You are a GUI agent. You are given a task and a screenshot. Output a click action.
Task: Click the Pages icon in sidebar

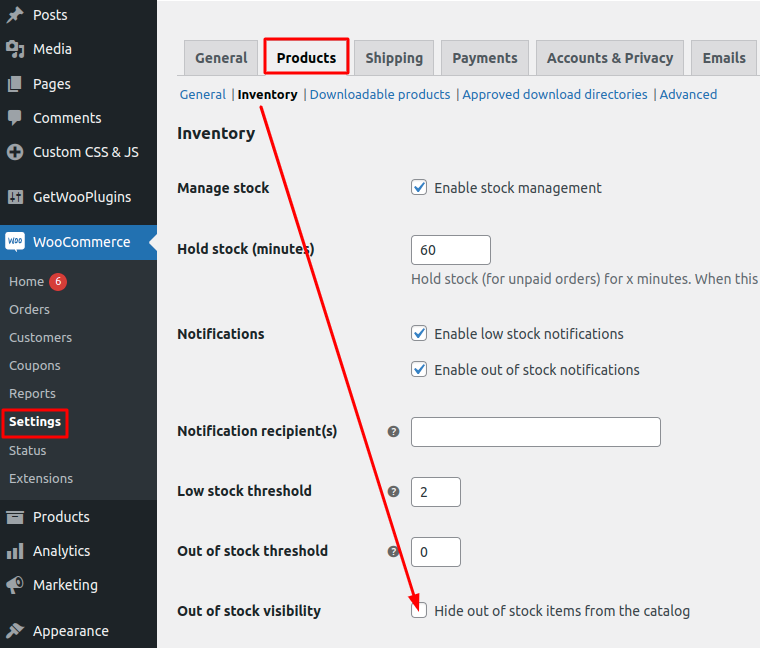[15, 84]
